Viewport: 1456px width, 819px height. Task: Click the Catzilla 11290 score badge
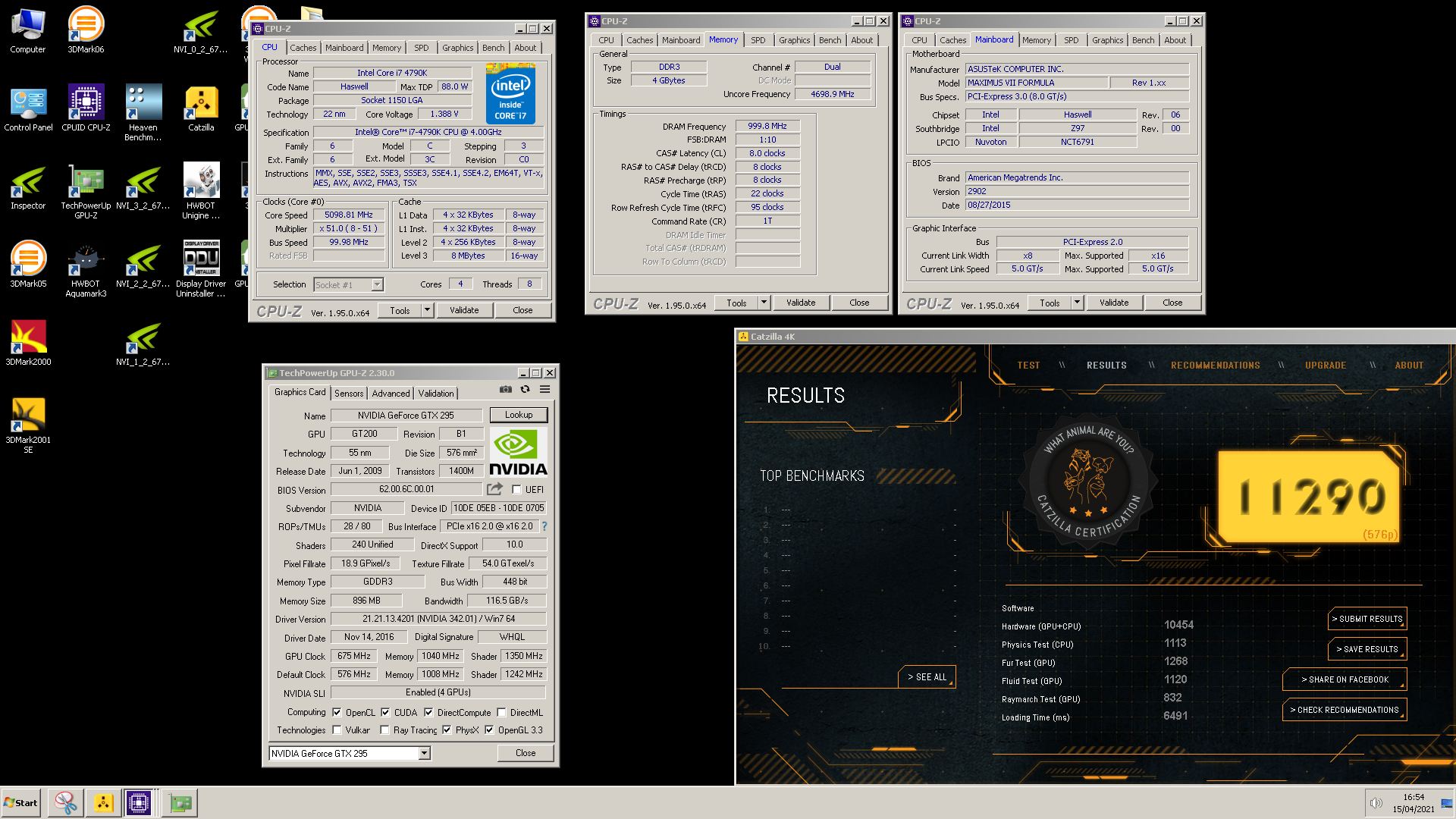[x=1308, y=497]
